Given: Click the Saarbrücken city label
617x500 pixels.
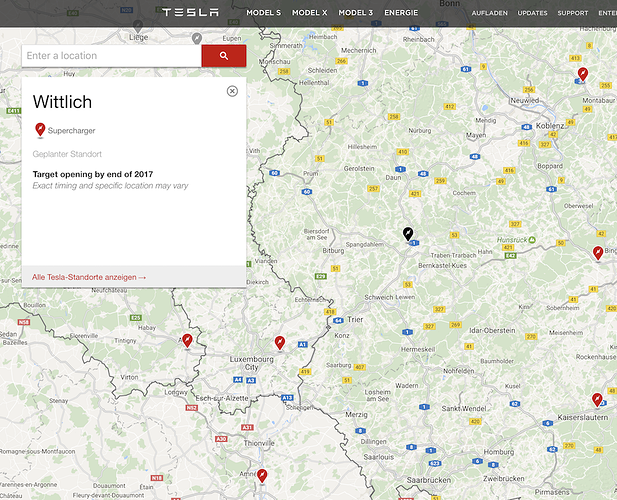Looking at the screenshot, I should click(429, 480).
